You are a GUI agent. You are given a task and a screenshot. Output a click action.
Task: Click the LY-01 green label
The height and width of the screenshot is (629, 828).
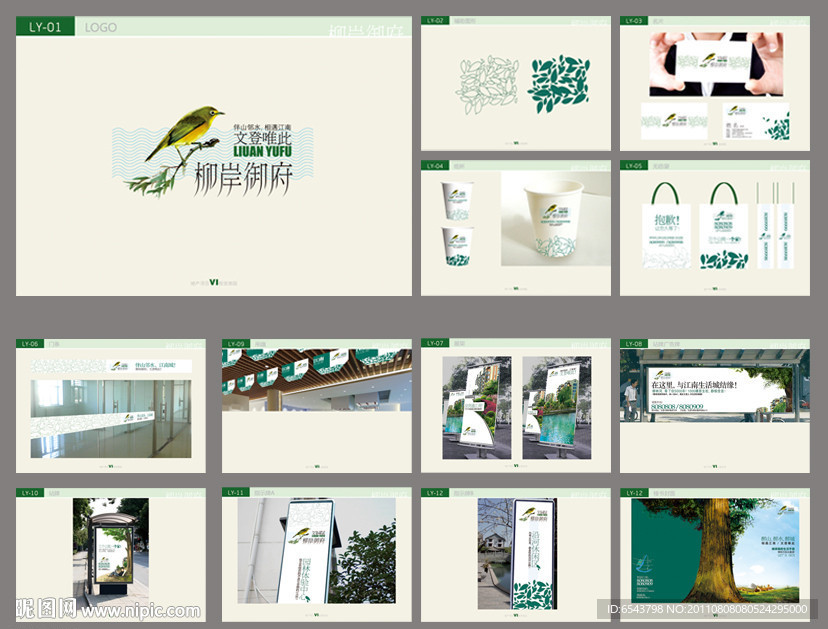tap(45, 26)
